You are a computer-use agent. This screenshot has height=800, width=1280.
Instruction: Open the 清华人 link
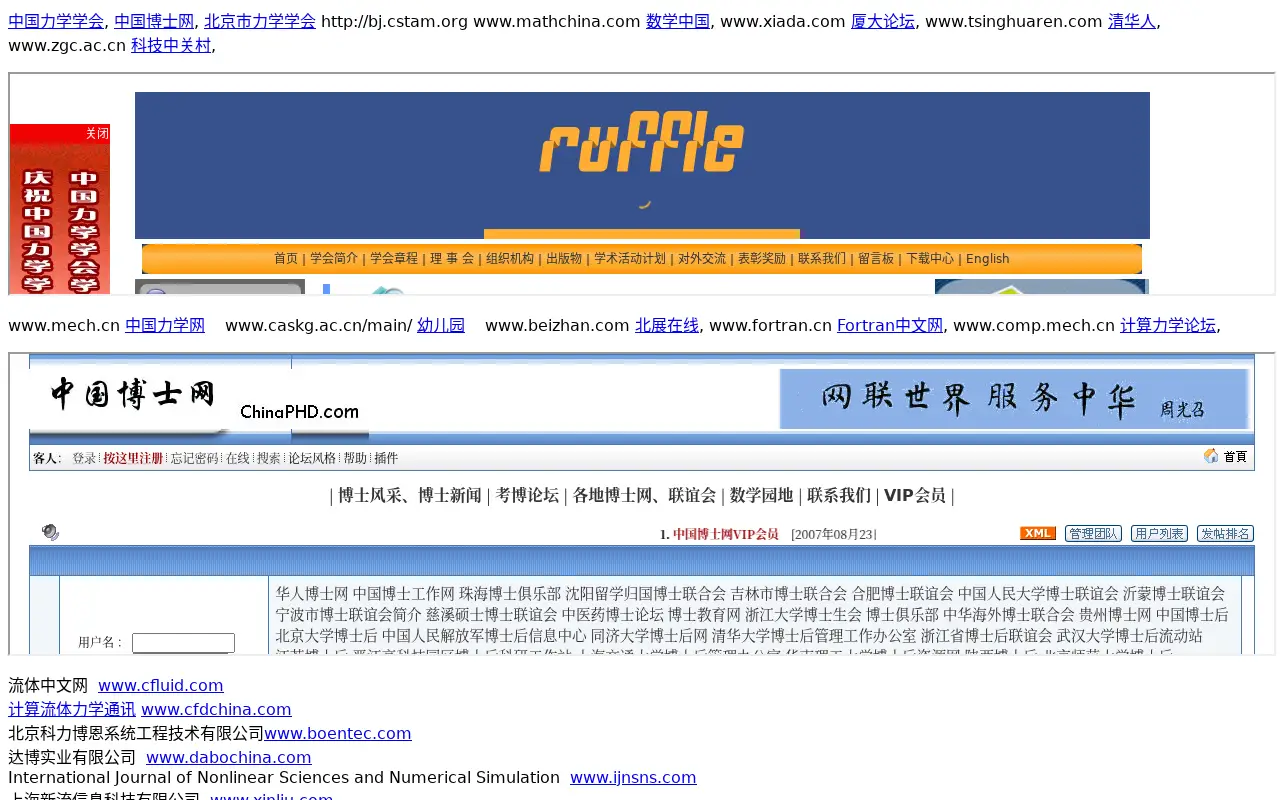pyautogui.click(x=1132, y=21)
